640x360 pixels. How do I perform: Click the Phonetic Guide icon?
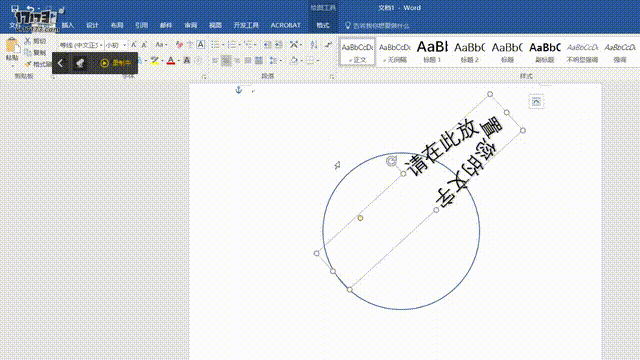[190, 45]
